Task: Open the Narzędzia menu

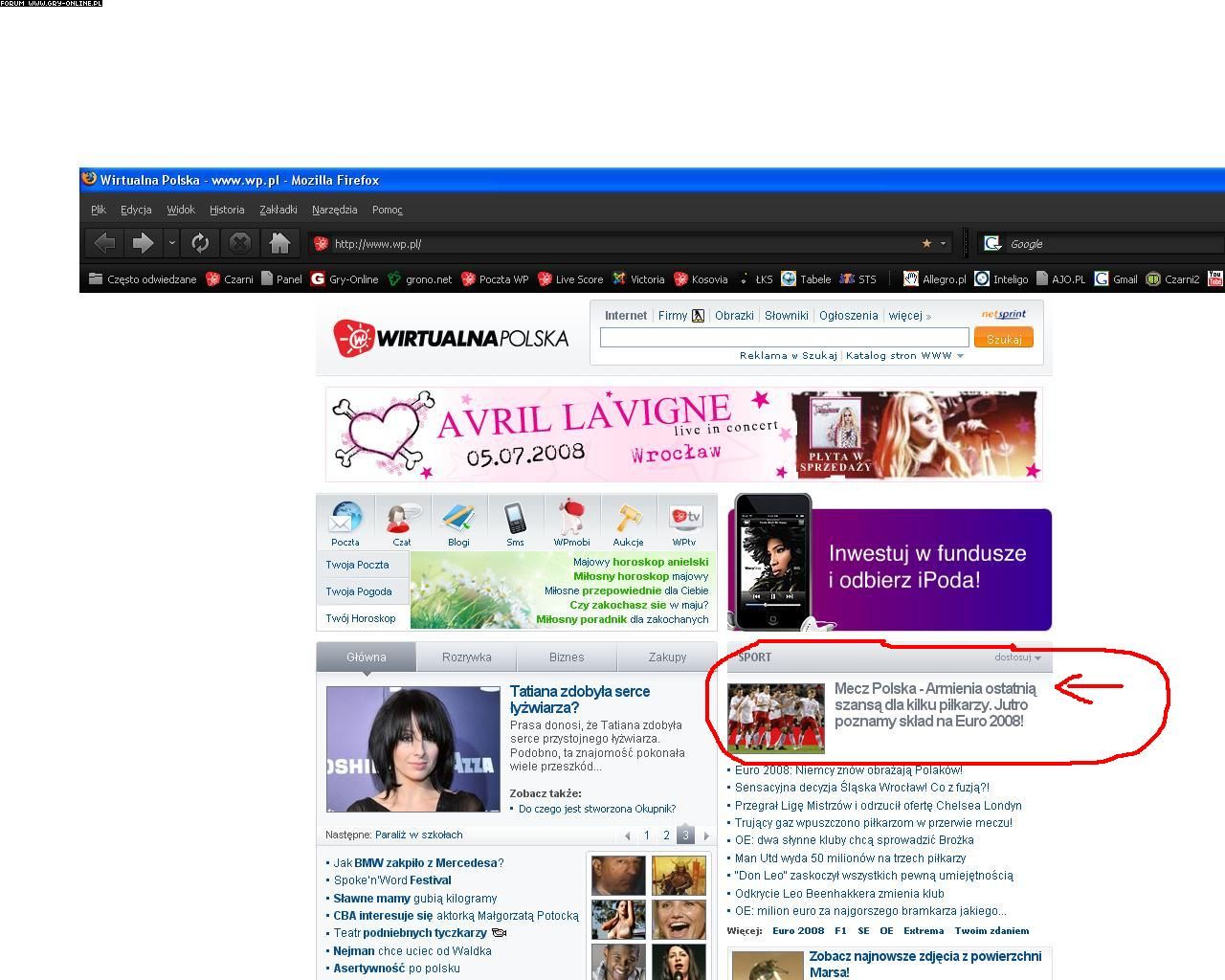Action: click(334, 210)
